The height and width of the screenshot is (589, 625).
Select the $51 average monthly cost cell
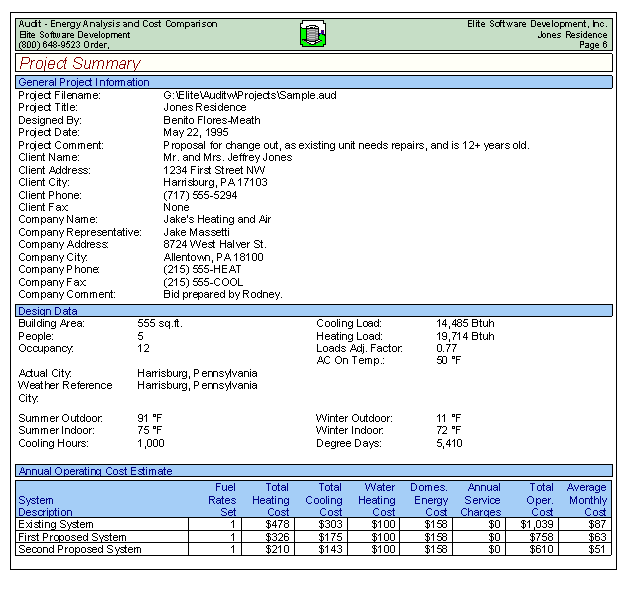(596, 549)
